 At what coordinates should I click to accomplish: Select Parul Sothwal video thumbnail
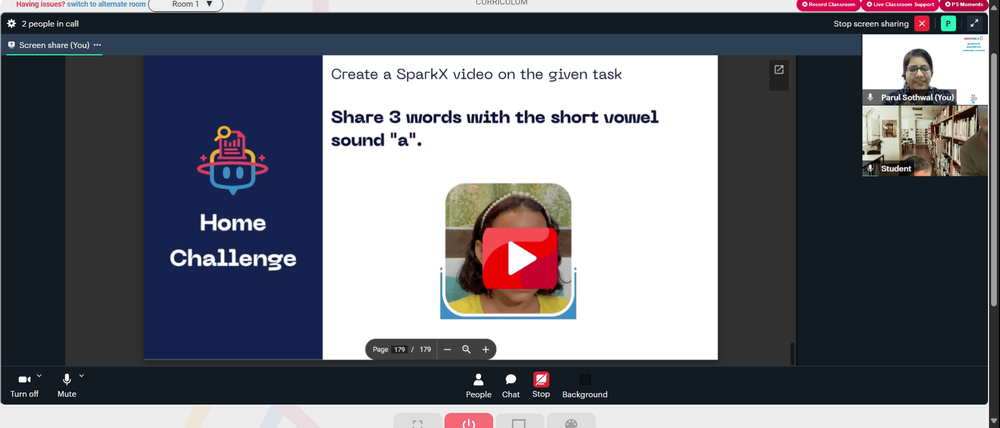click(924, 70)
